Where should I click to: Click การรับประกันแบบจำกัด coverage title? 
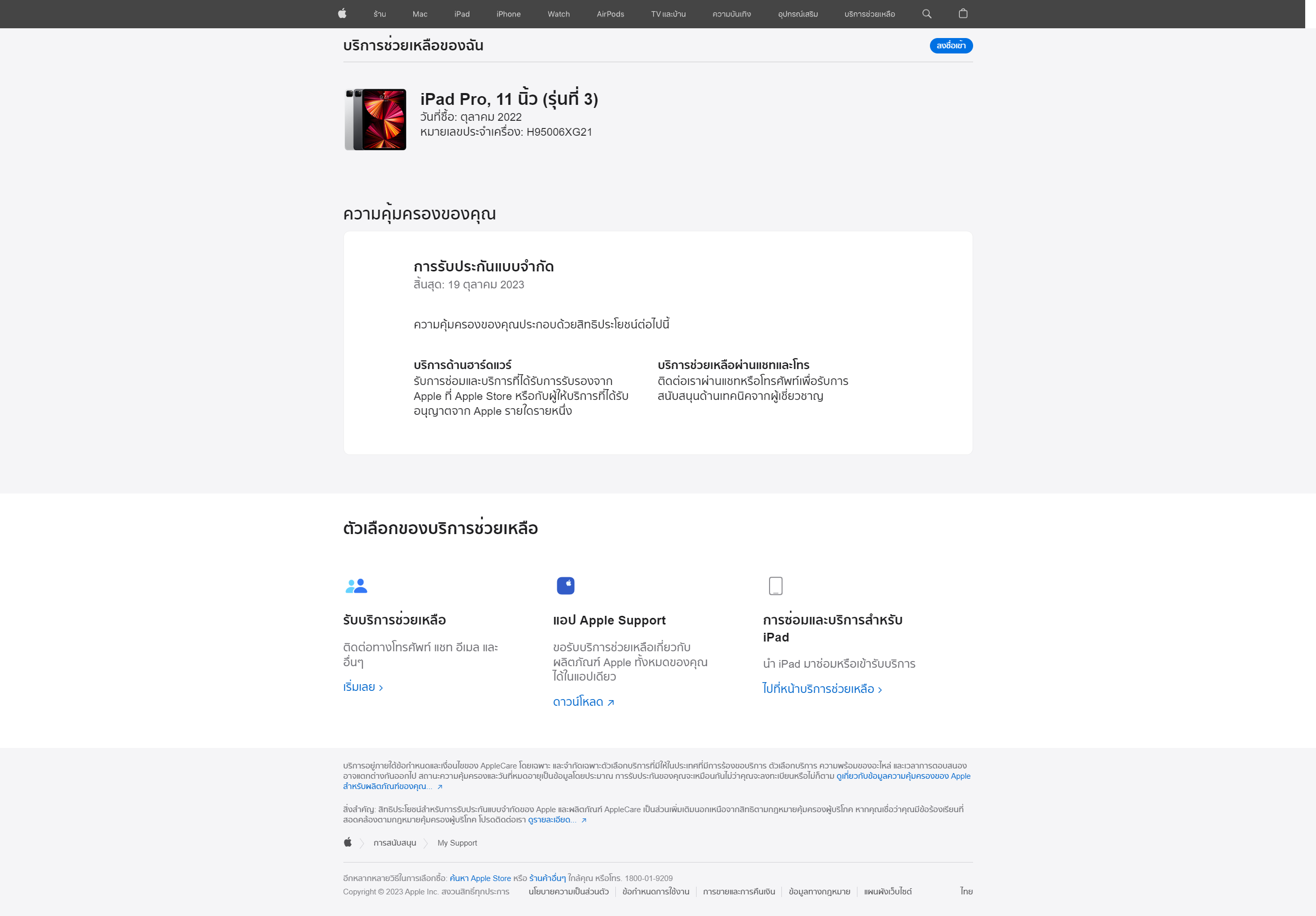[x=484, y=267]
